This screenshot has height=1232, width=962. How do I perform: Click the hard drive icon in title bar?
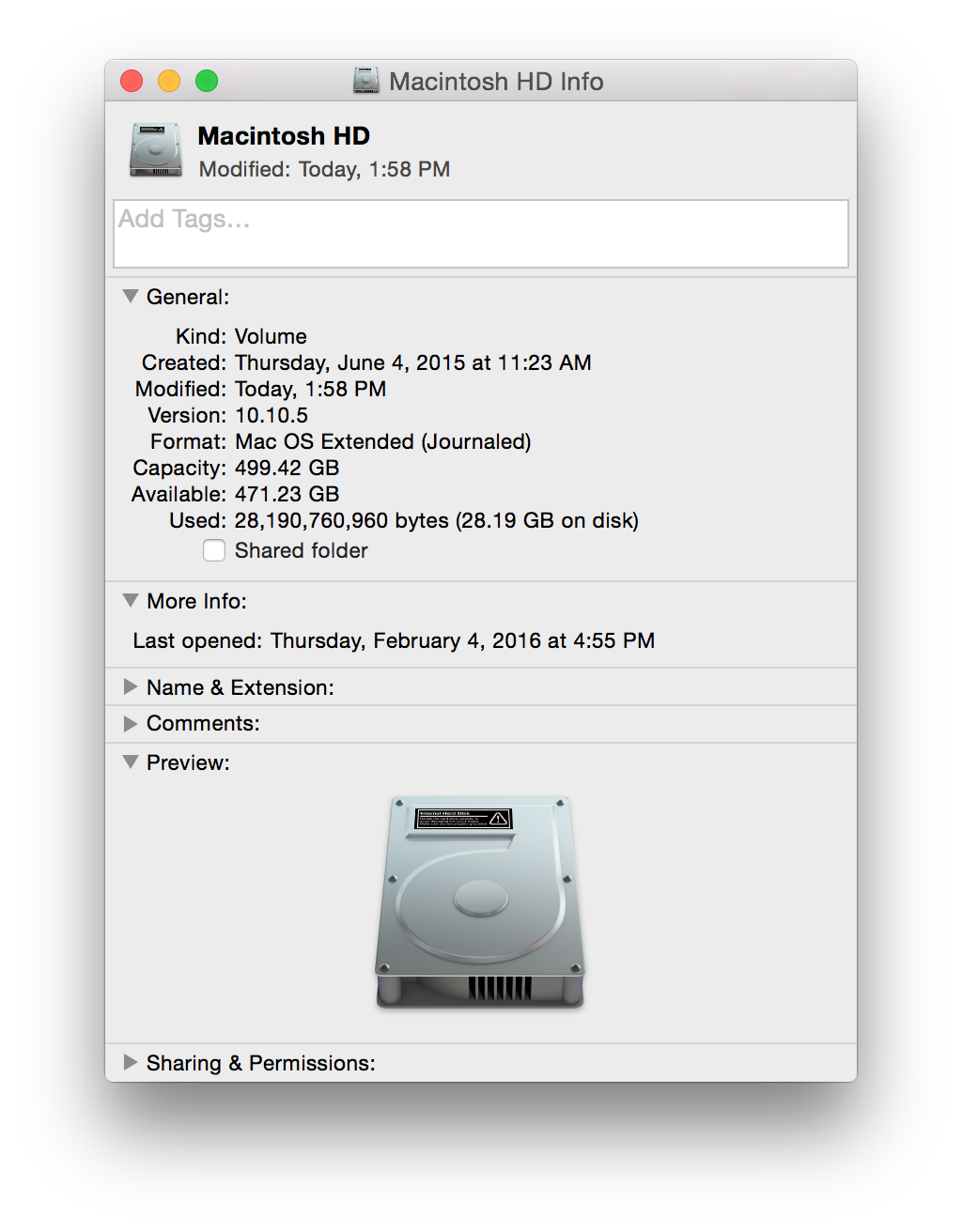point(366,81)
